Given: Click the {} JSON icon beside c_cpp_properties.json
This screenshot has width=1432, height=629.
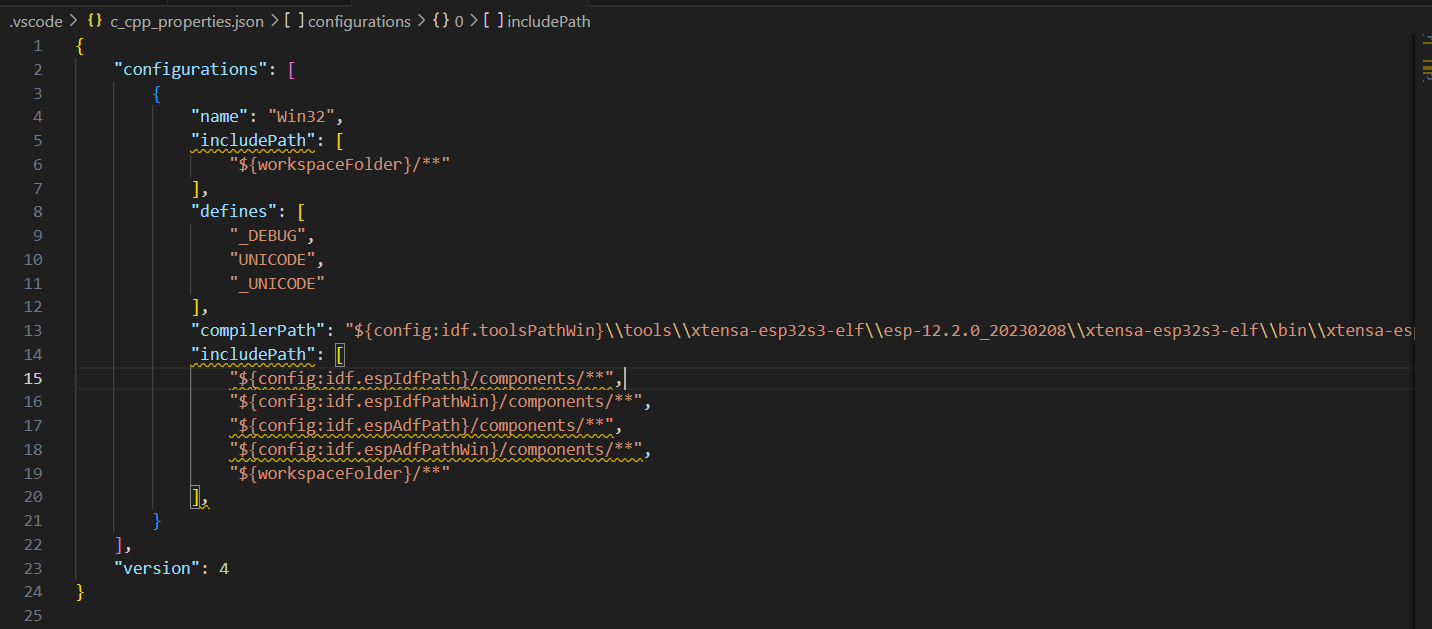Looking at the screenshot, I should [94, 20].
